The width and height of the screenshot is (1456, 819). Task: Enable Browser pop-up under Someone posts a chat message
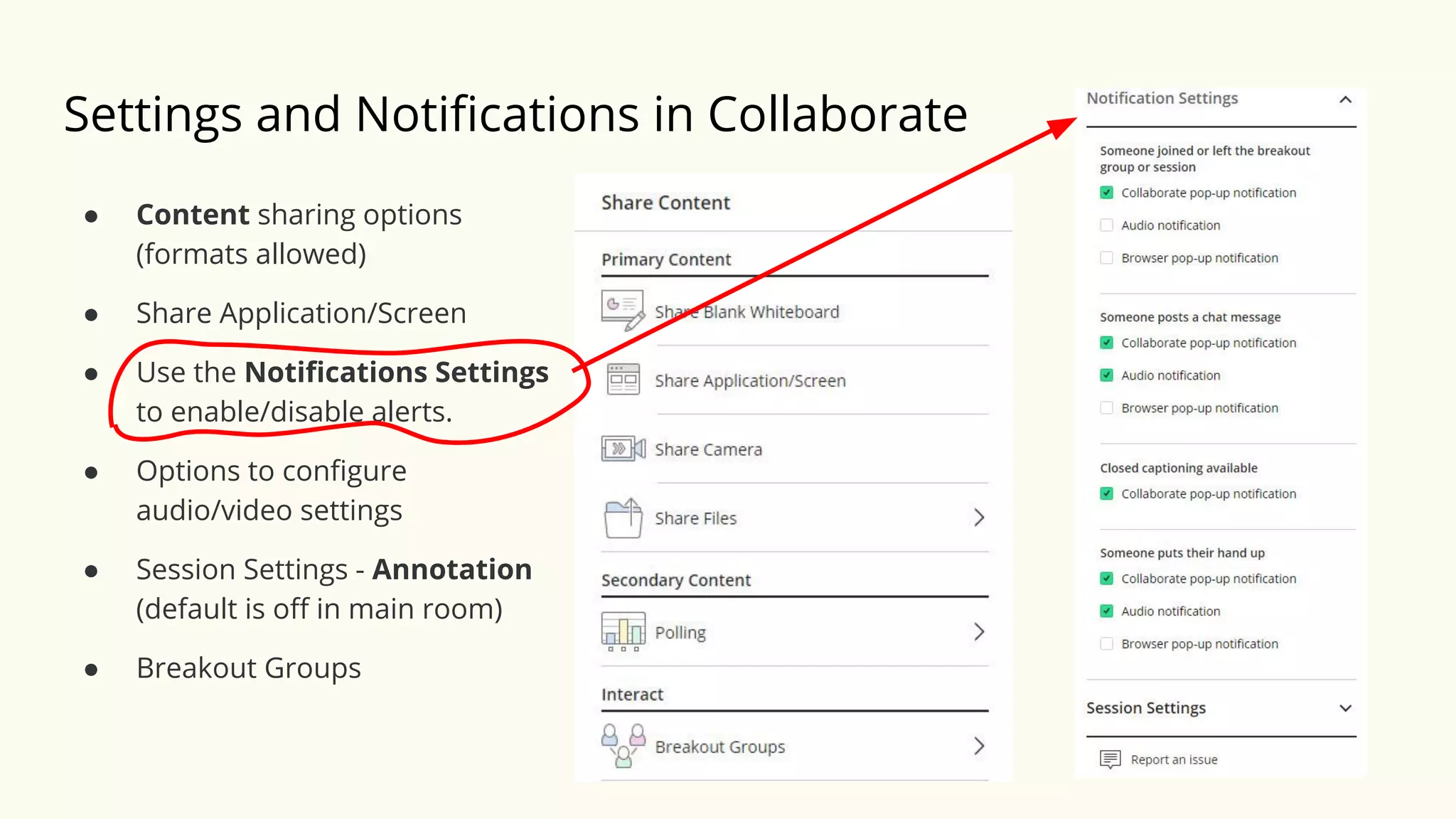pos(1106,408)
